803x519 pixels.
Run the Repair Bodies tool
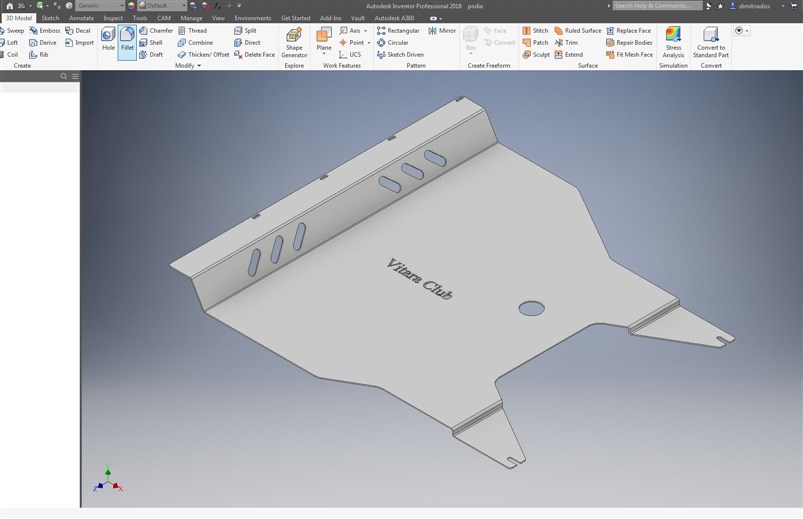pos(629,43)
